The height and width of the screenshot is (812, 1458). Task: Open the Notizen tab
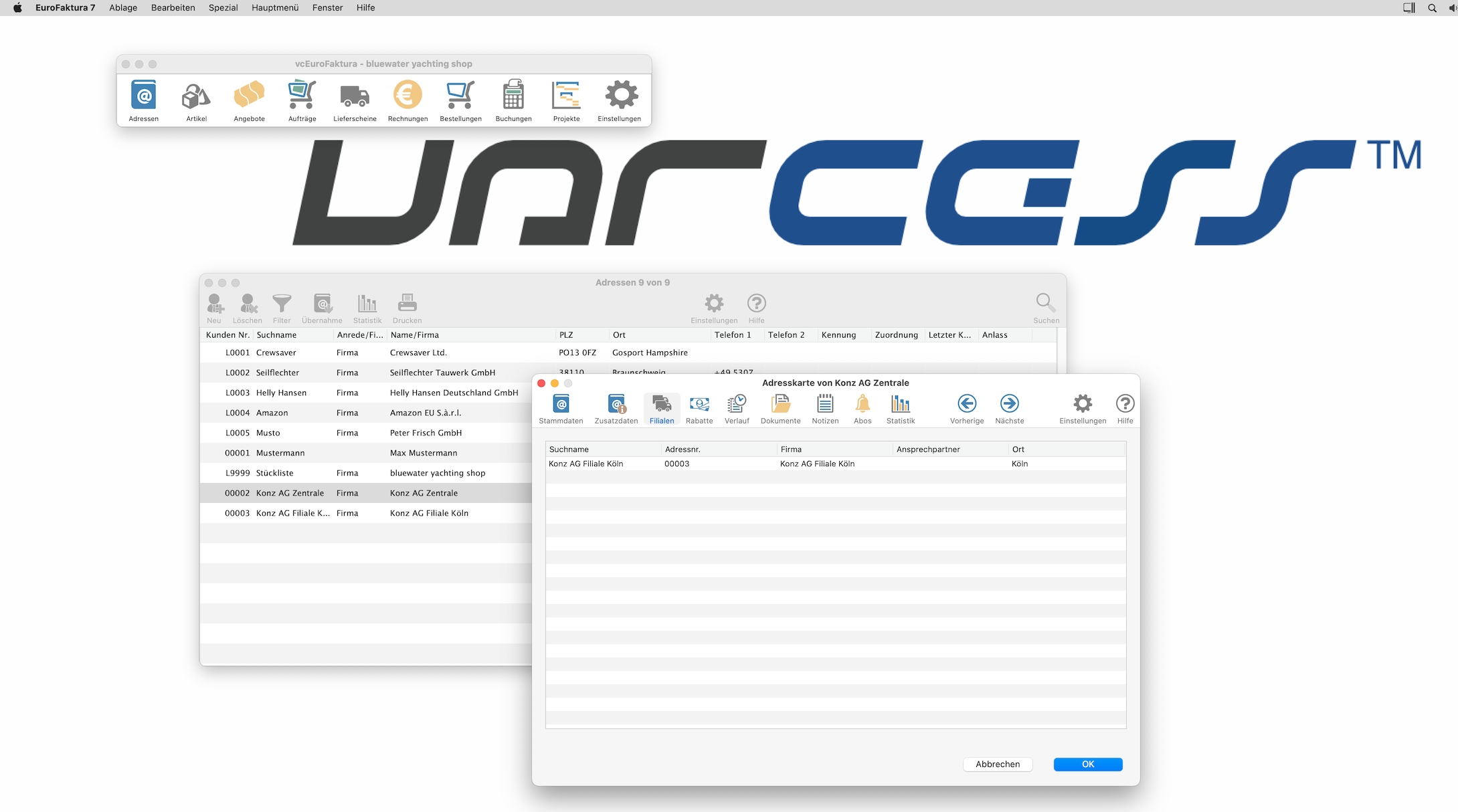pyautogui.click(x=824, y=409)
